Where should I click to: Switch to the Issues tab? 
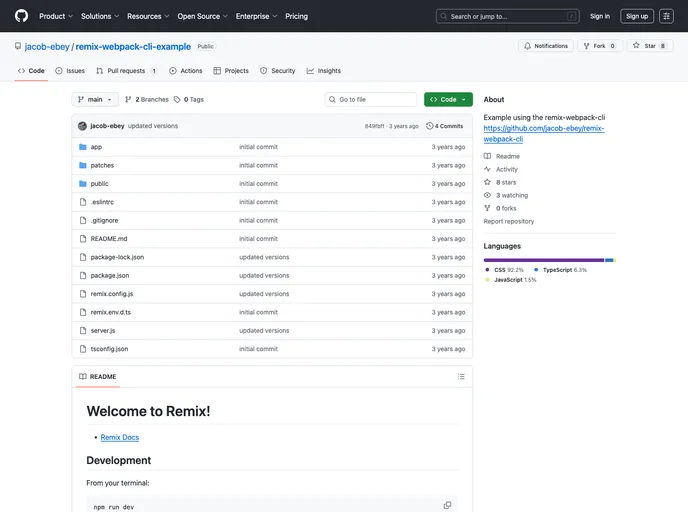pos(70,71)
